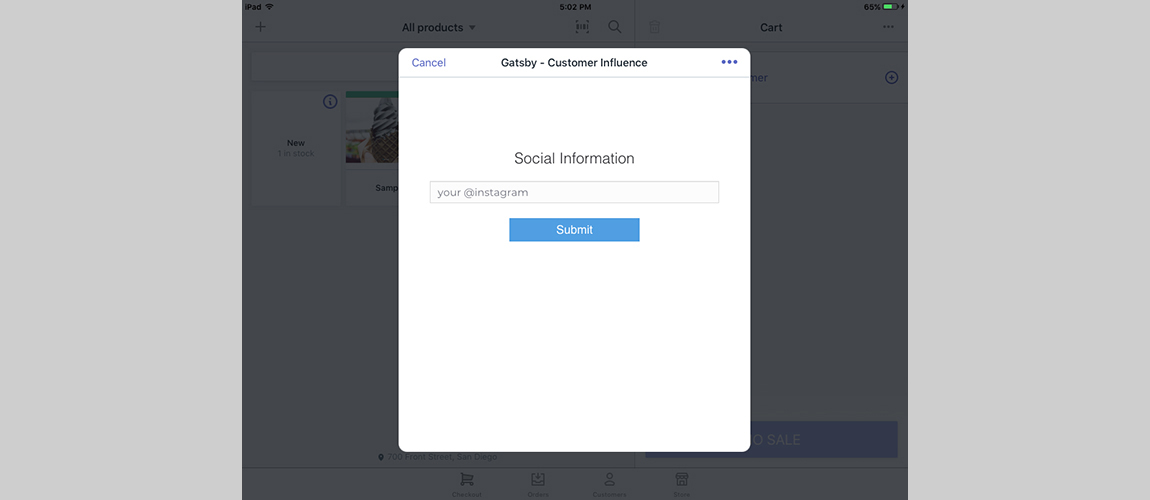
Task: Submit the Social Information form
Action: (x=574, y=229)
